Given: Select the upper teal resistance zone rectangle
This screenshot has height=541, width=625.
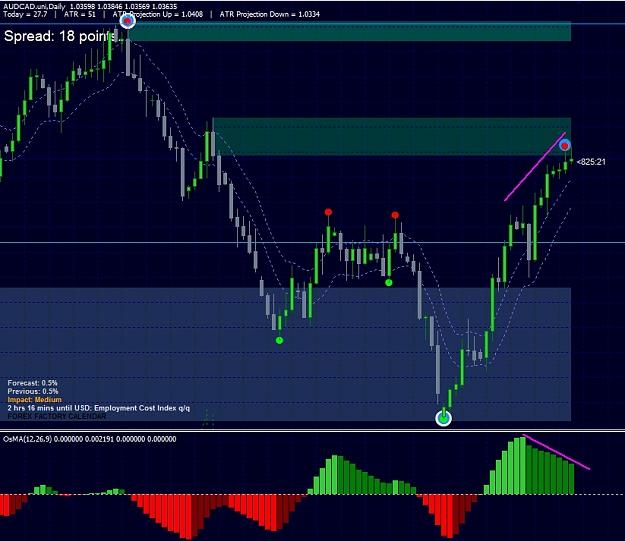Looking at the screenshot, I should click(349, 31).
